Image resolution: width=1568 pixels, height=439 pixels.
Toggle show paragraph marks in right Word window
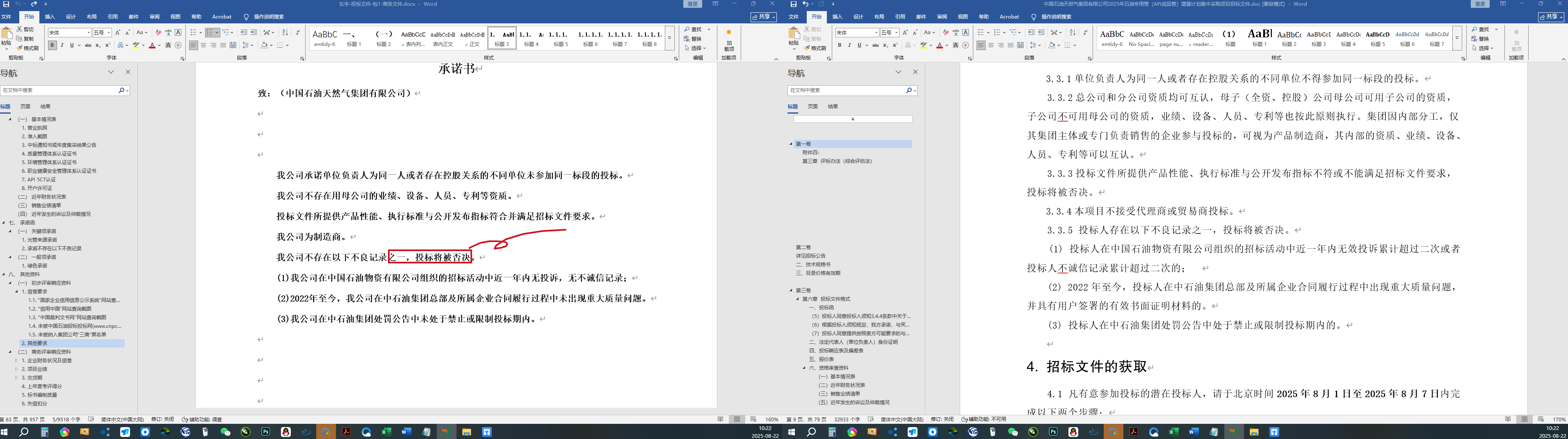pyautogui.click(x=1086, y=32)
